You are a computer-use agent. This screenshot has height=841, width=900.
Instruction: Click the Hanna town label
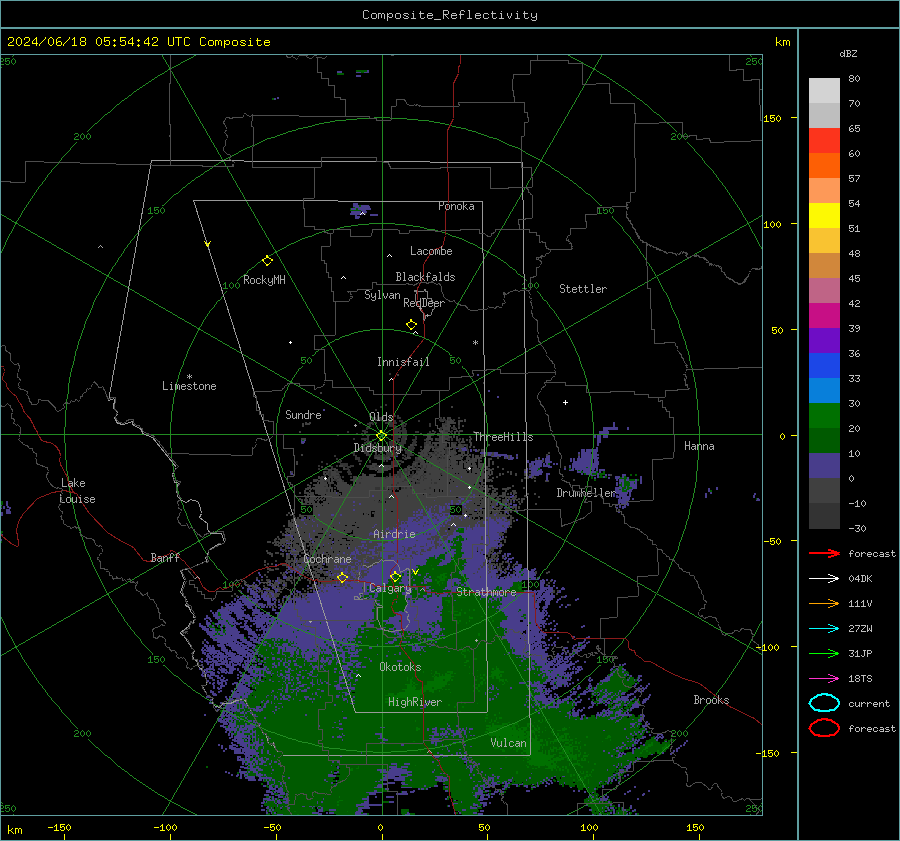699,446
